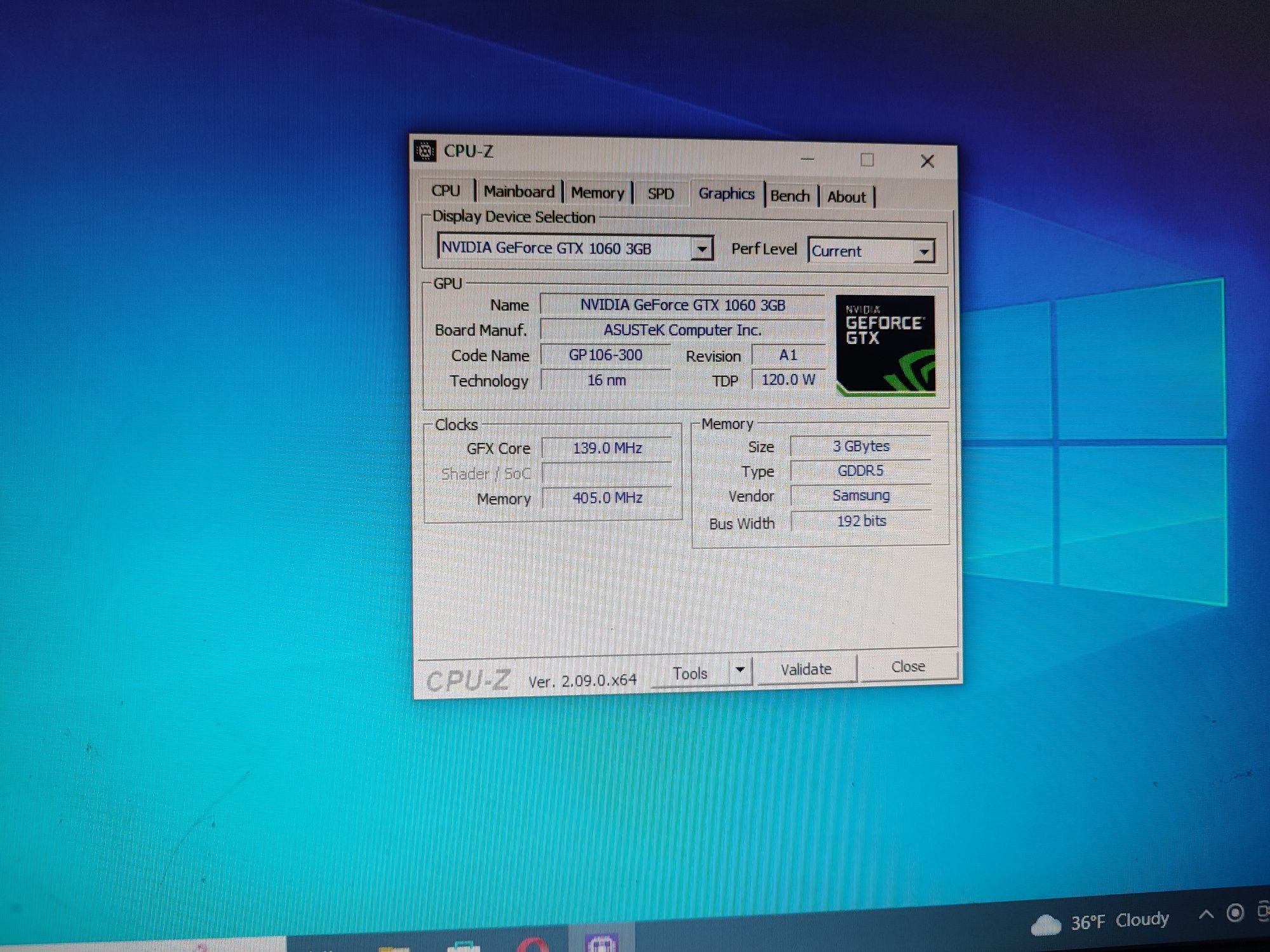Screen dimensions: 1270x952
Task: Open the Mainboard tab
Action: coord(519,192)
